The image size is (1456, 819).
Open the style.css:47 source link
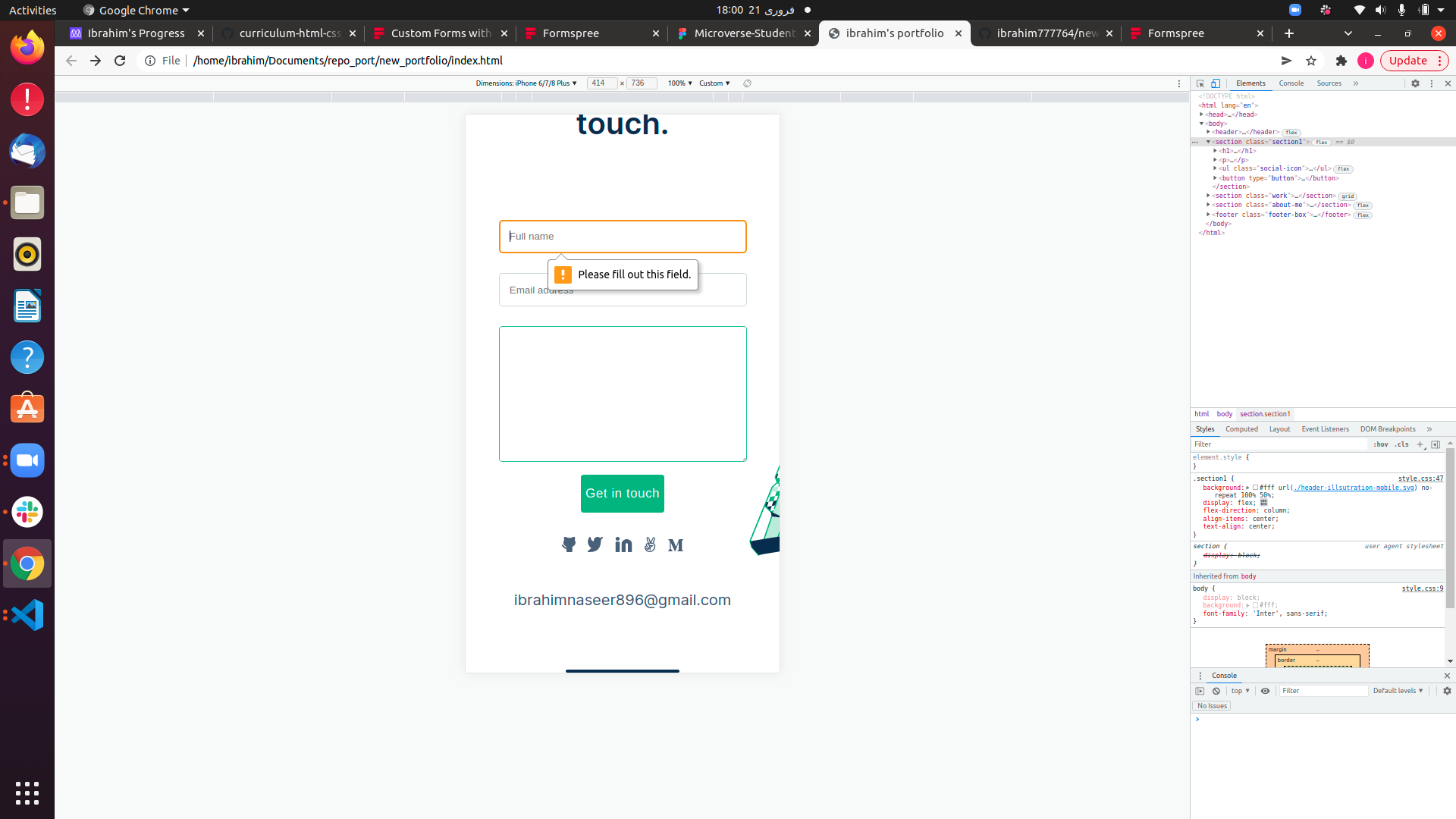[x=1420, y=479]
